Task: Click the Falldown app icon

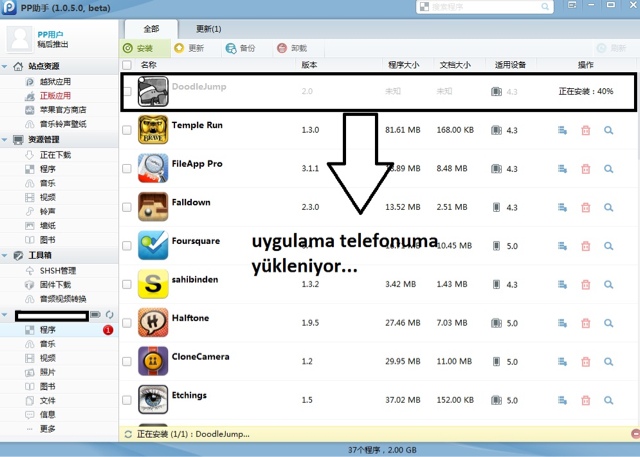Action: (x=153, y=207)
